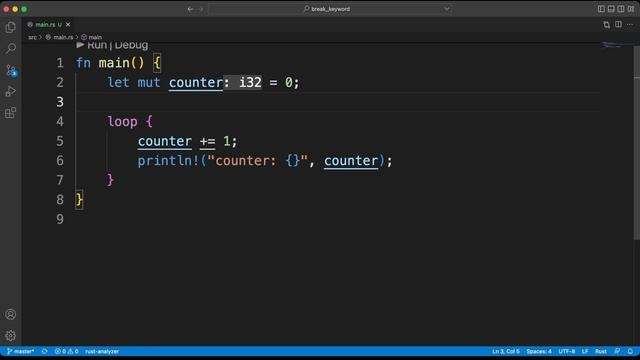Open the Source Control view
The width and height of the screenshot is (640, 360).
pos(11,70)
